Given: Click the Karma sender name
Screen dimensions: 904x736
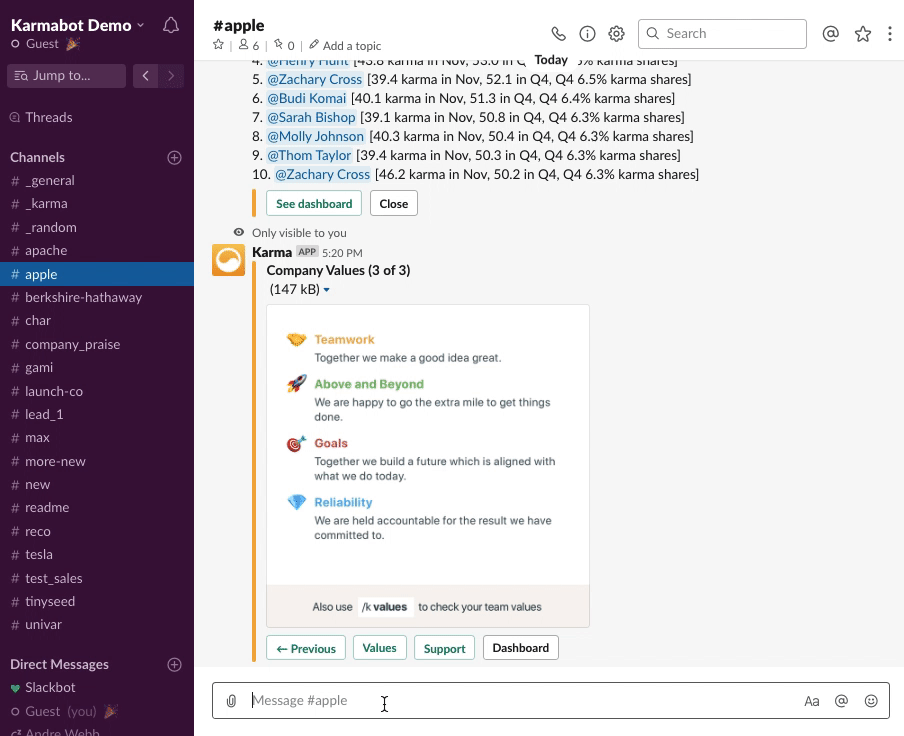Looking at the screenshot, I should point(272,252).
